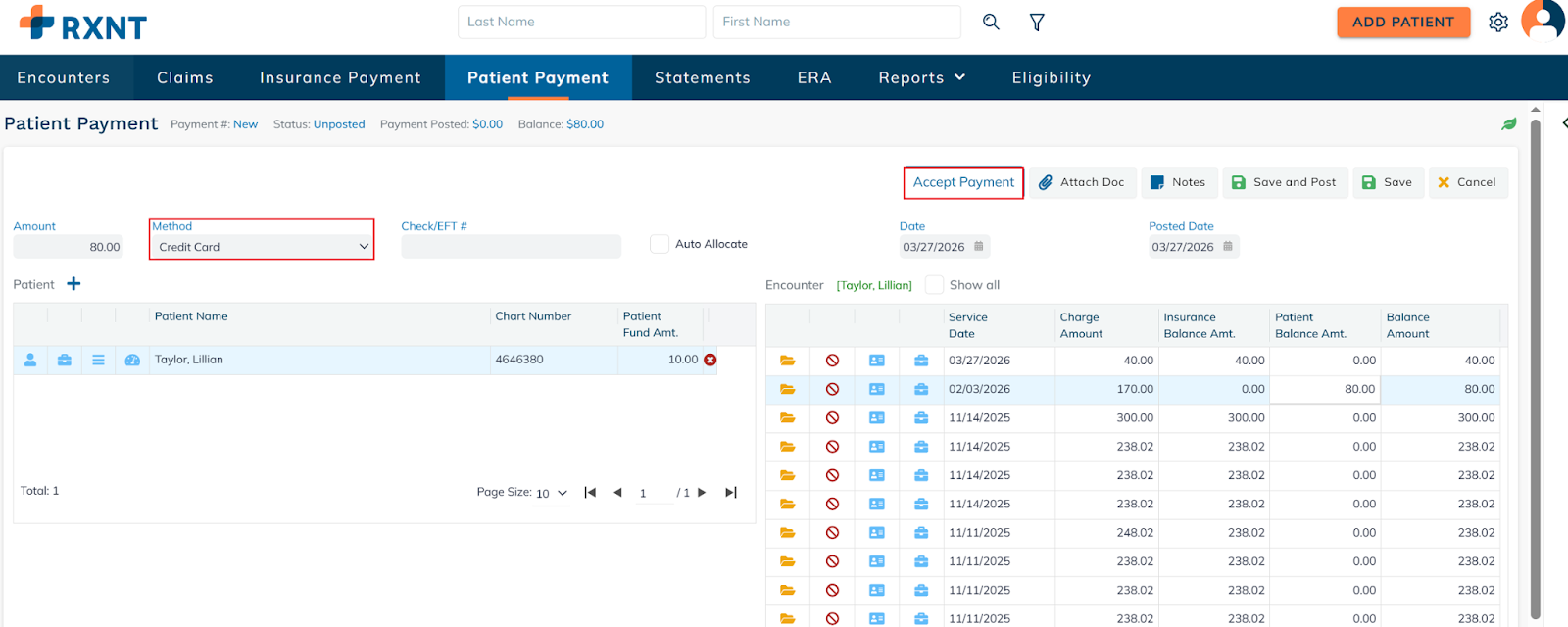Screen dimensions: 1568x627
Task: Click the Save and Post button
Action: 1284,182
